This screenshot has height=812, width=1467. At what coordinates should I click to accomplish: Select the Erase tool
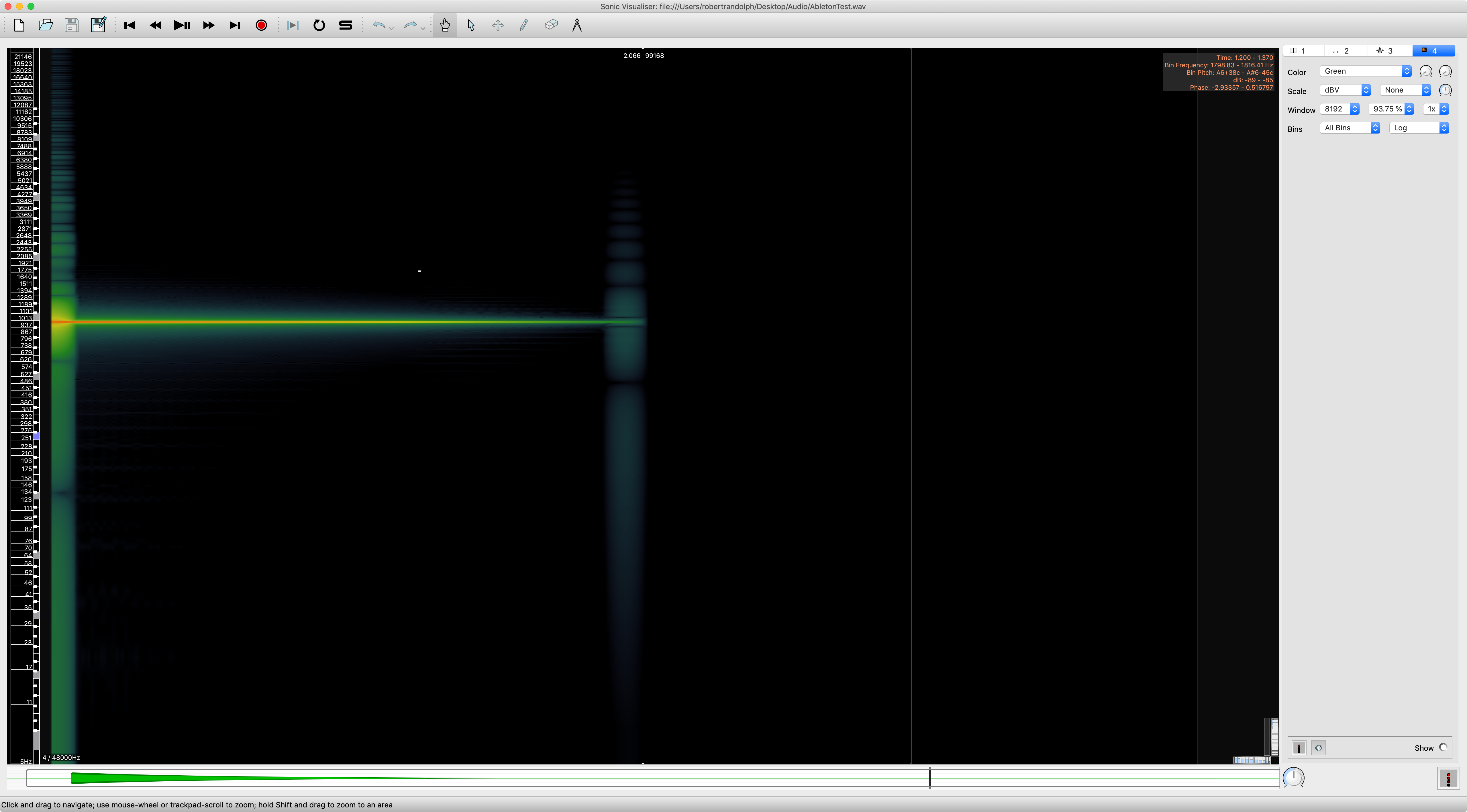pyautogui.click(x=551, y=25)
